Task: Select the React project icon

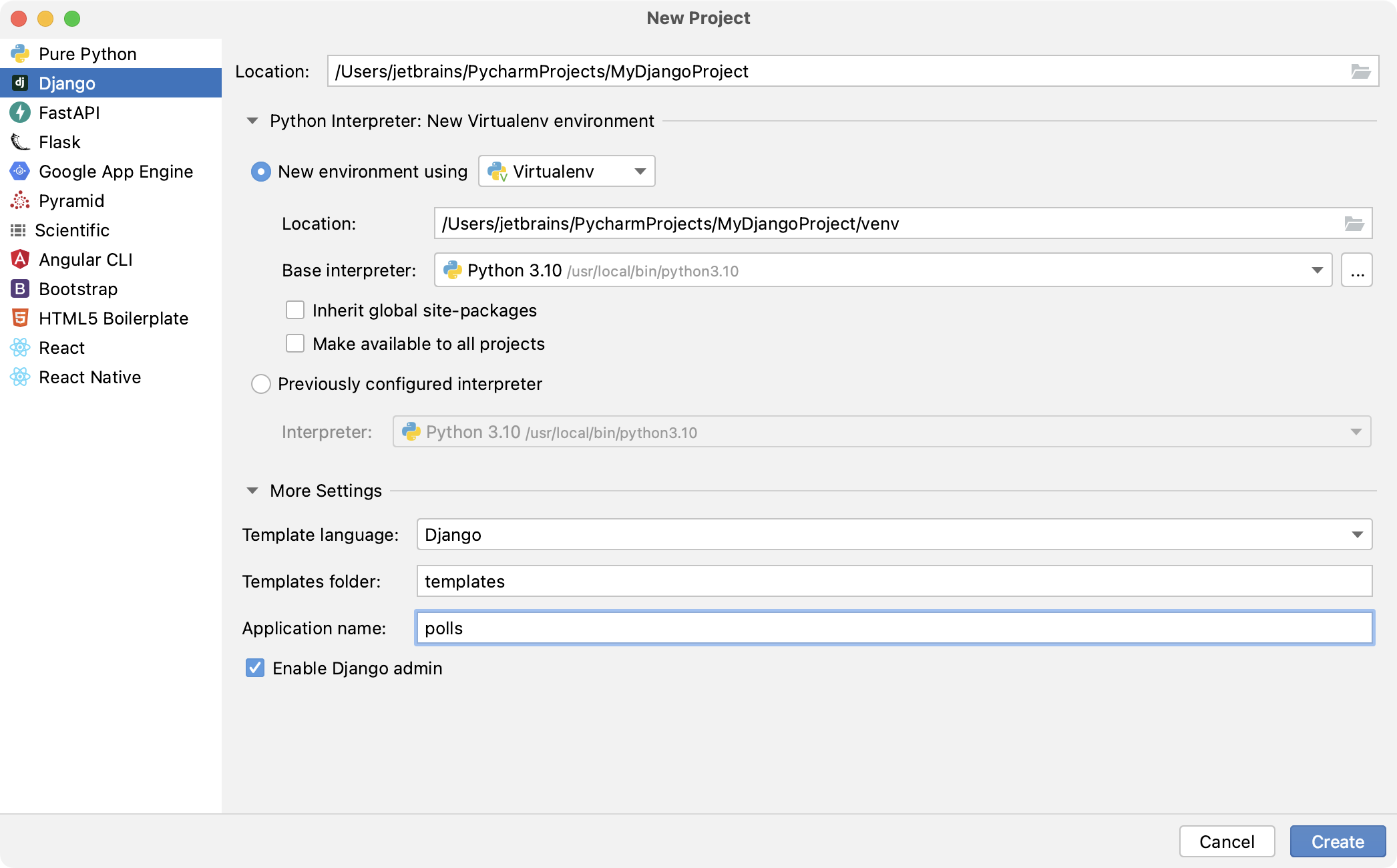Action: pyautogui.click(x=20, y=347)
